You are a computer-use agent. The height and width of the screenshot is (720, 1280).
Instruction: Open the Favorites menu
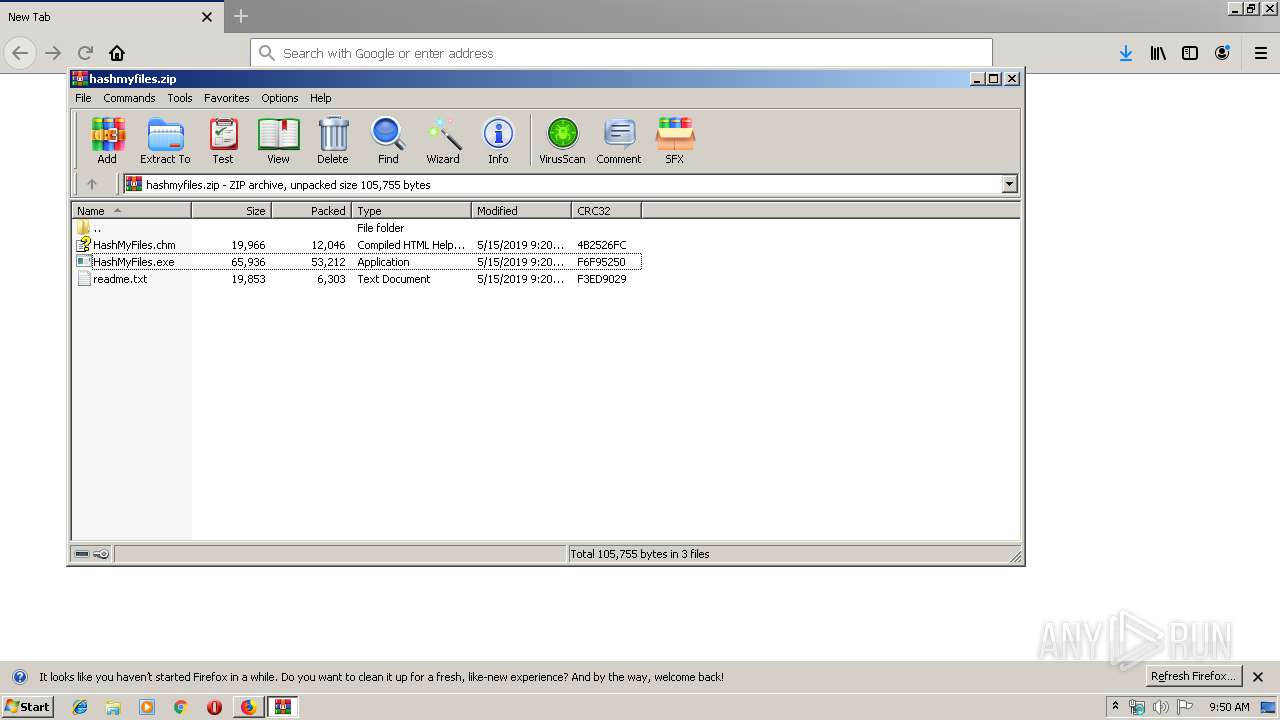tap(227, 98)
